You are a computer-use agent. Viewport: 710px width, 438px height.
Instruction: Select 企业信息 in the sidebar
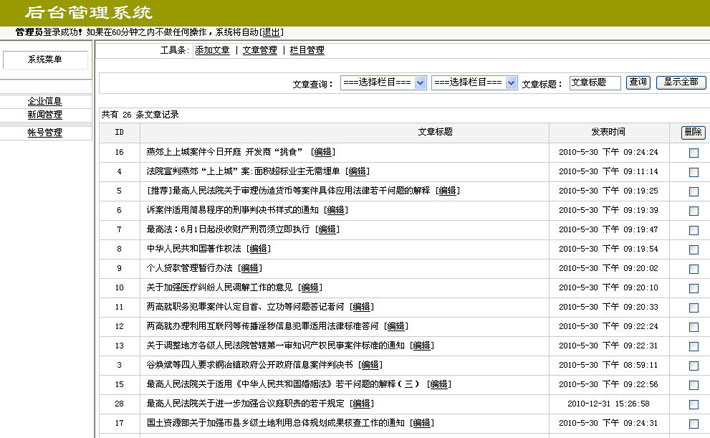pyautogui.click(x=45, y=101)
